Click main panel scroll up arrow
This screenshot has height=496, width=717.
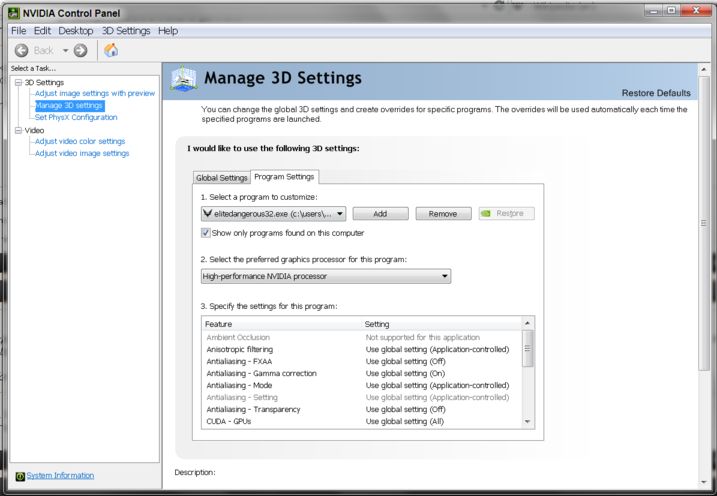[x=704, y=69]
